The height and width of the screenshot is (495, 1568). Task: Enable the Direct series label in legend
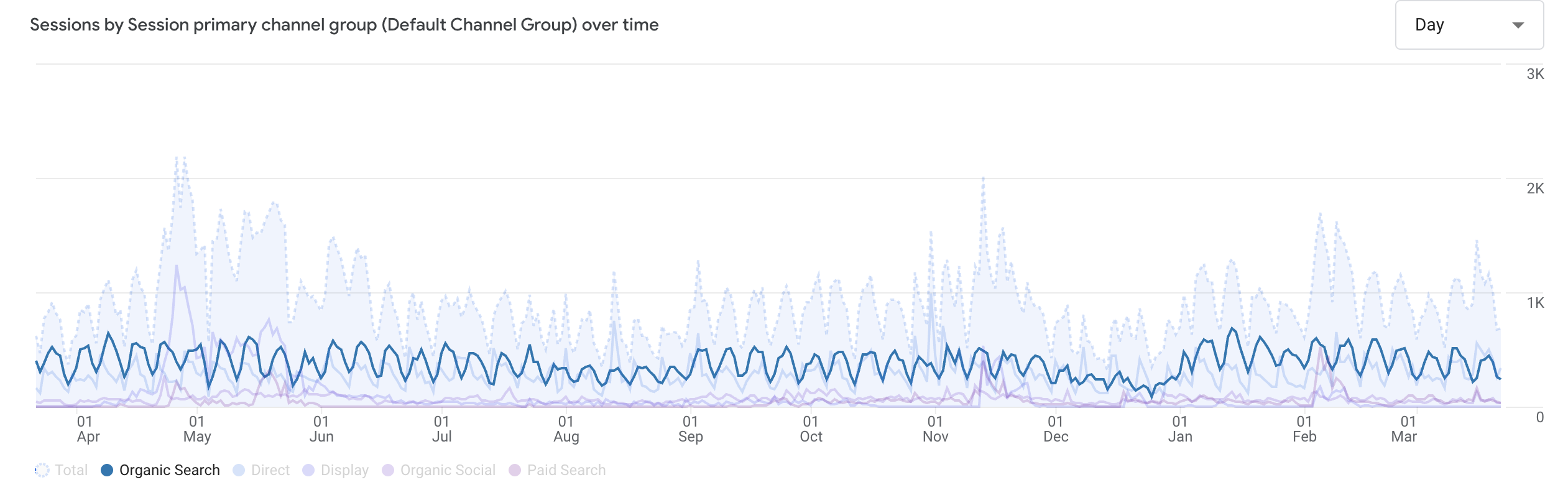(x=270, y=470)
